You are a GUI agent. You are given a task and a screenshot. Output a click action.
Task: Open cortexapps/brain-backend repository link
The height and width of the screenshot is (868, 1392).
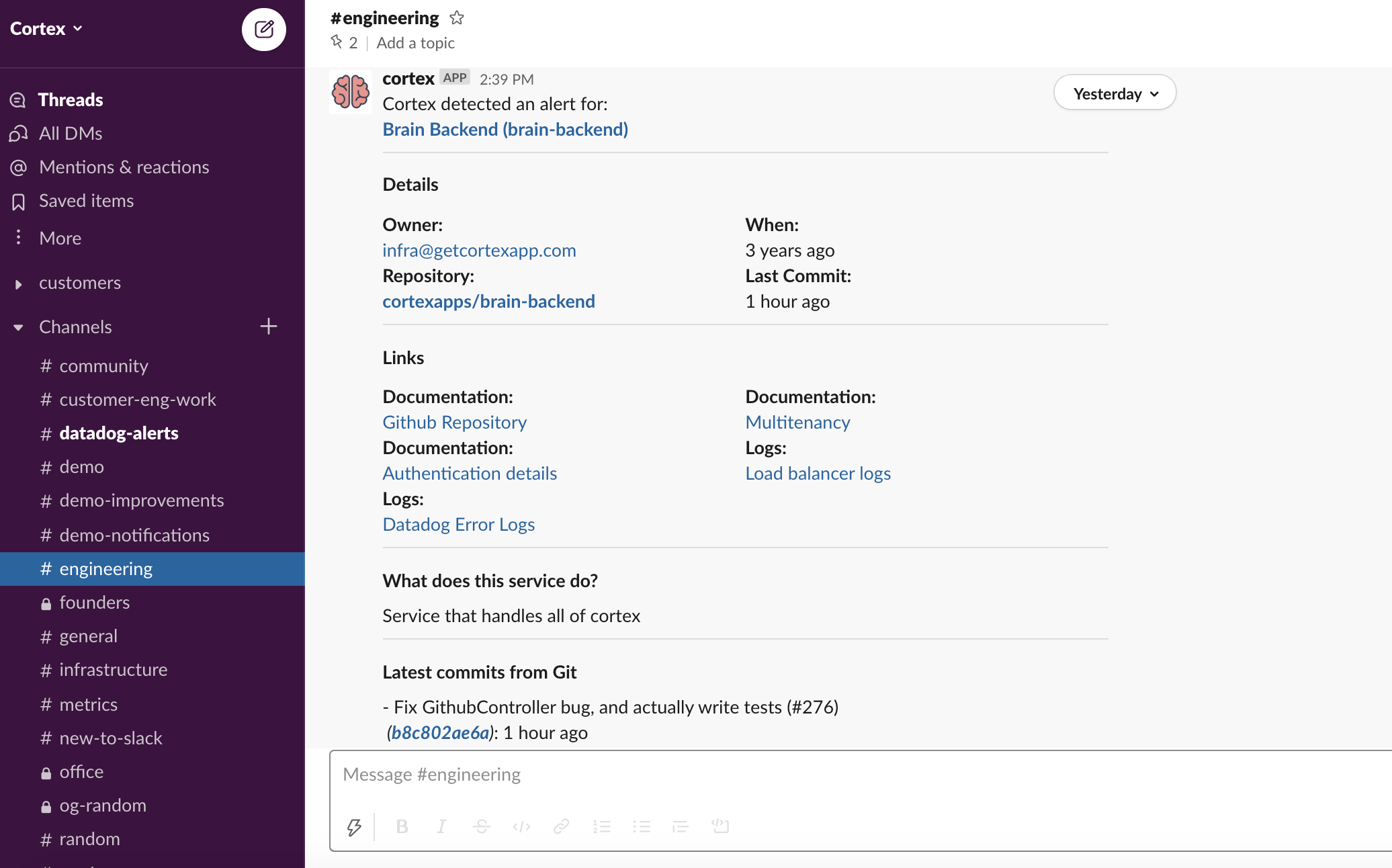[x=488, y=302]
